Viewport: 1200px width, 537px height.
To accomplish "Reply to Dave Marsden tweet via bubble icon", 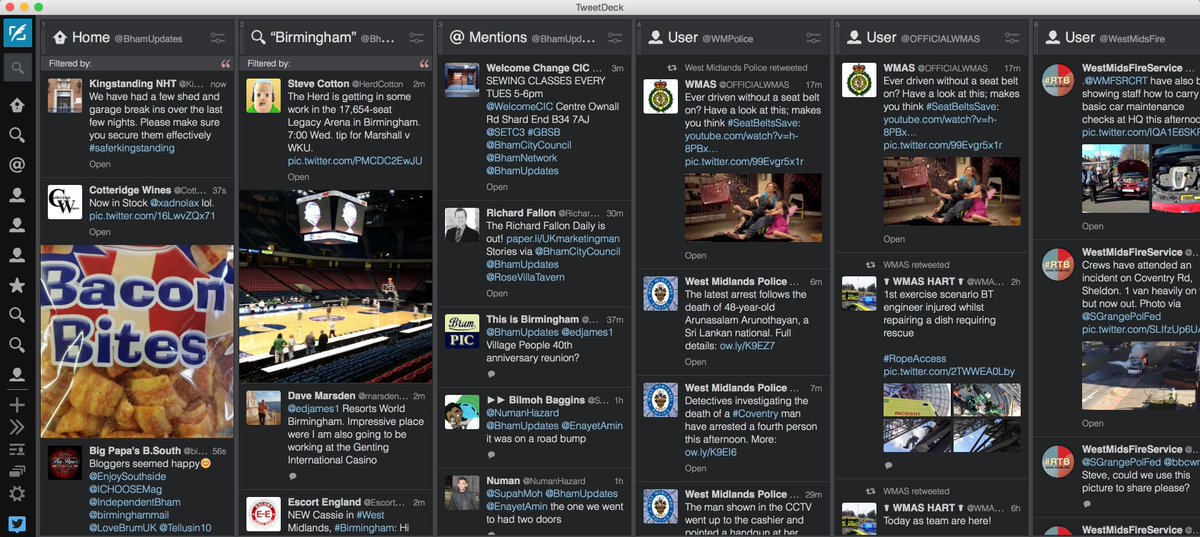I will [x=292, y=477].
